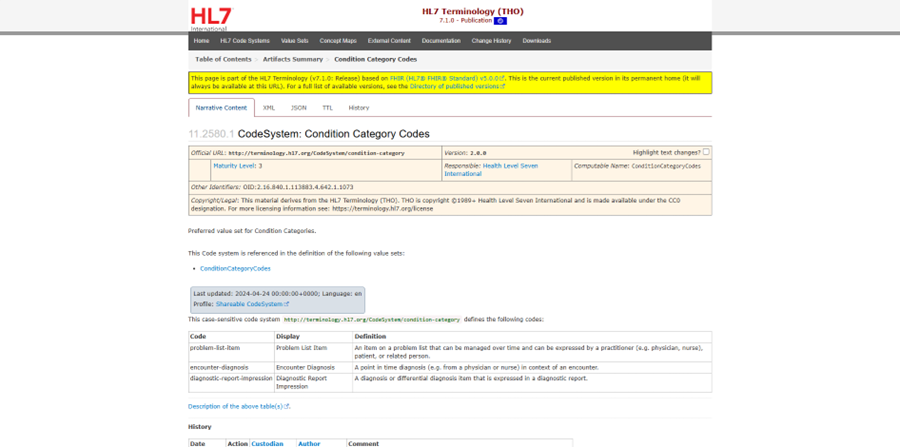Open the ConditionCategoryCodes value set link

tap(235, 269)
